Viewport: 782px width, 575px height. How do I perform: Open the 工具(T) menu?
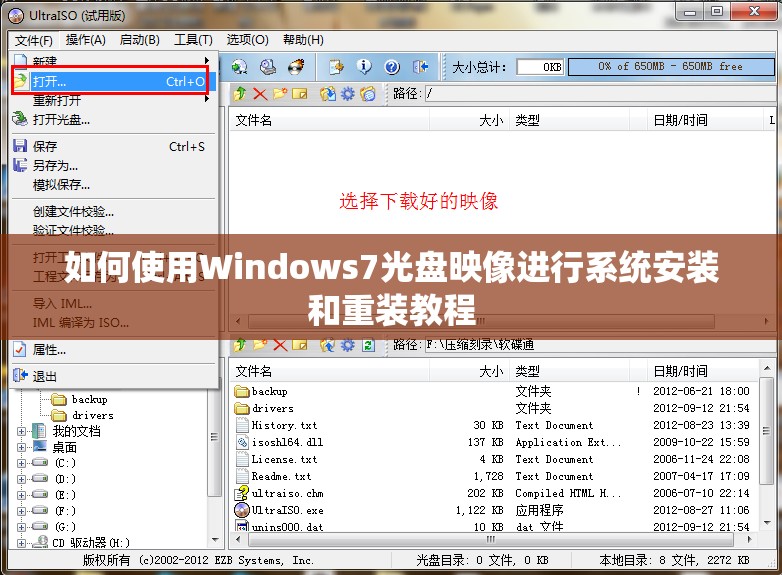coord(194,40)
